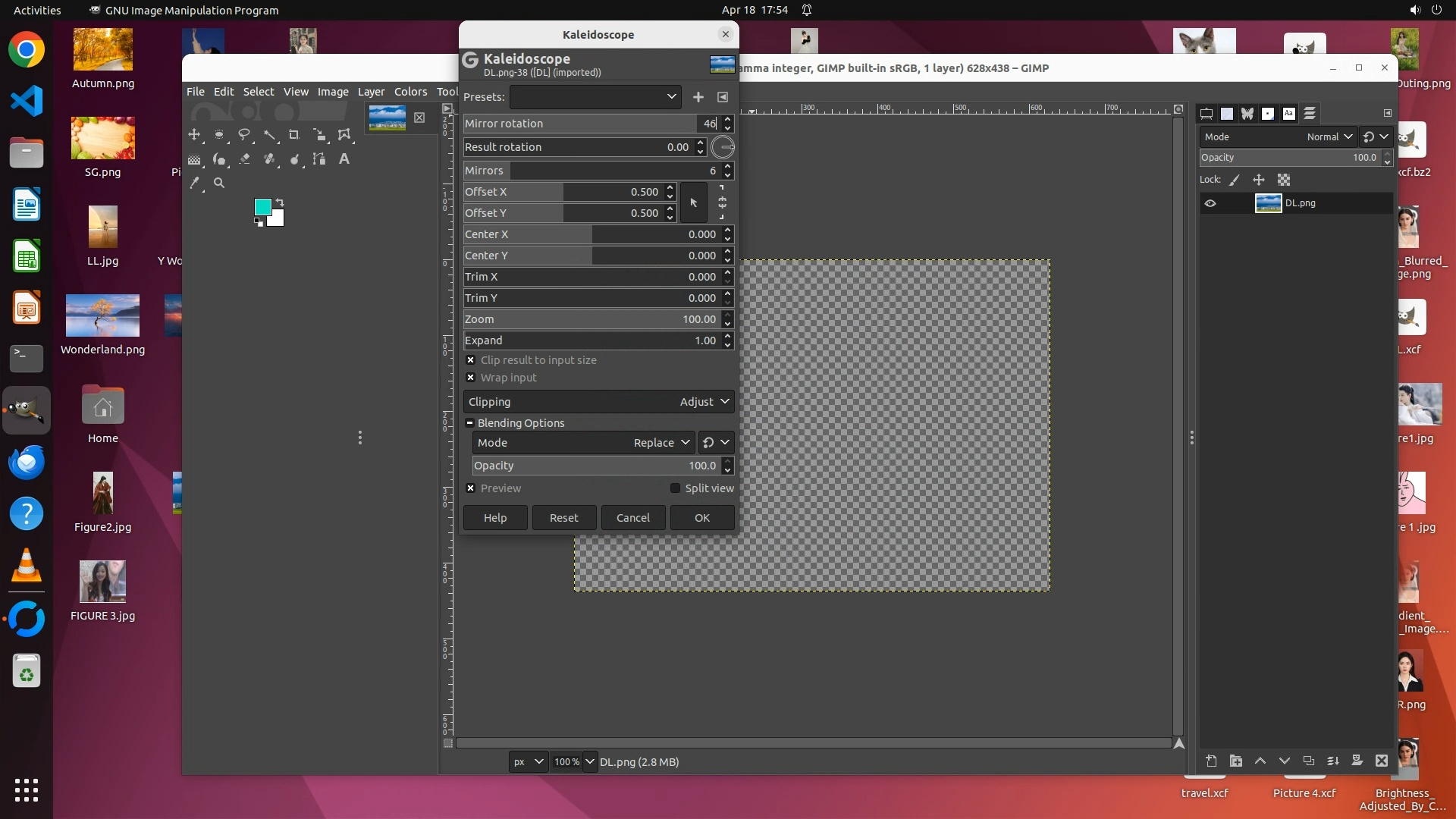Collapse the Blending Options section

click(x=470, y=423)
